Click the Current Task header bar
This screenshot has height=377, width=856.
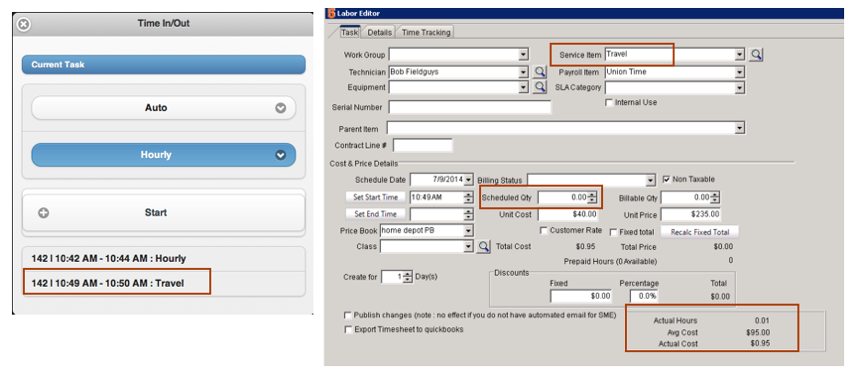click(x=163, y=64)
